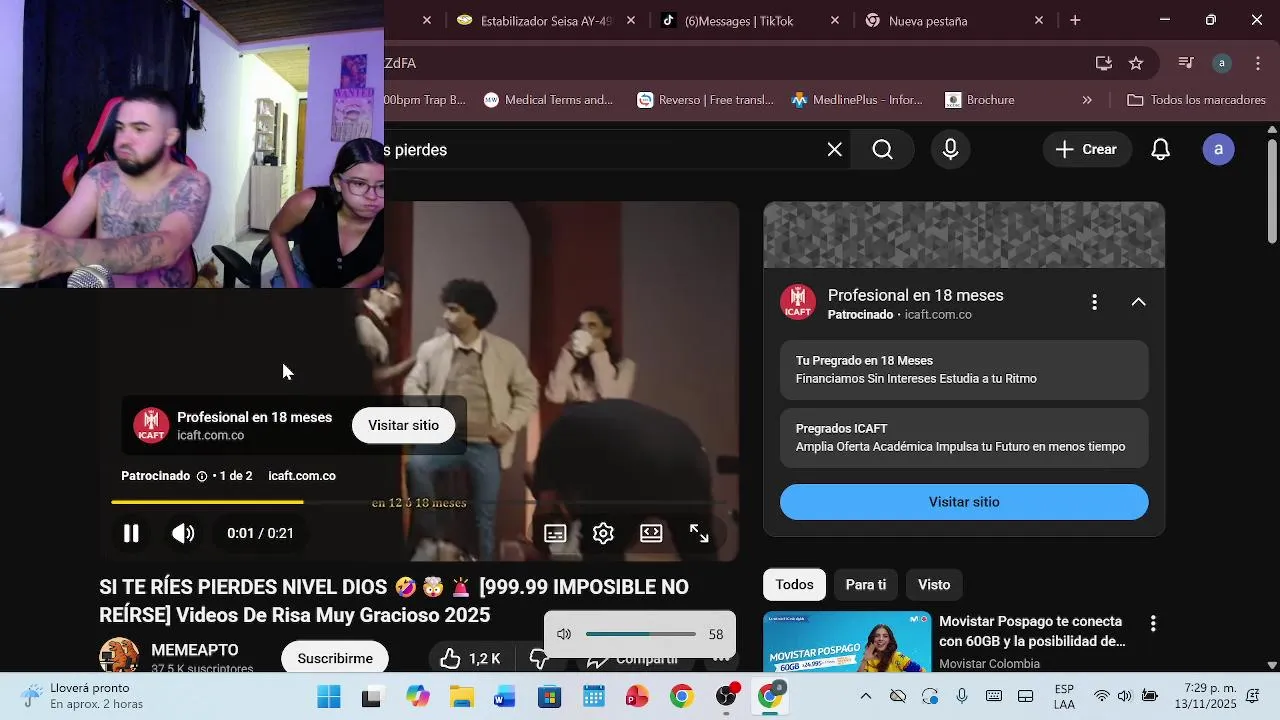Open MedlinePlus bookmark

(x=857, y=100)
